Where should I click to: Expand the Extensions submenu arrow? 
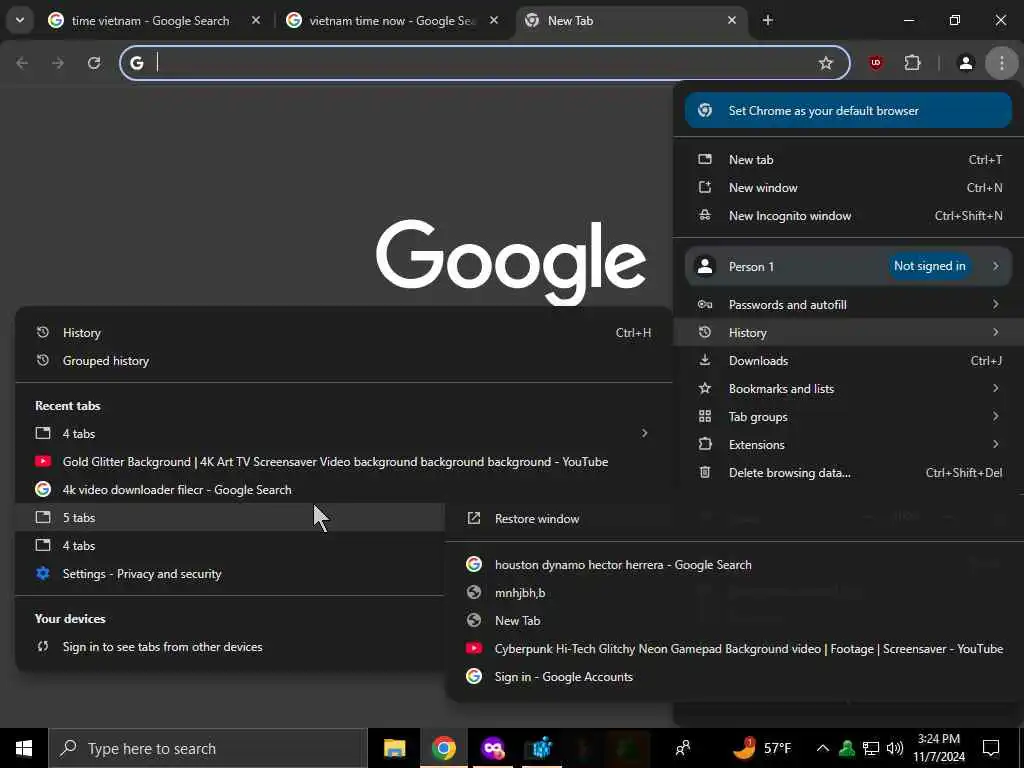[995, 445]
